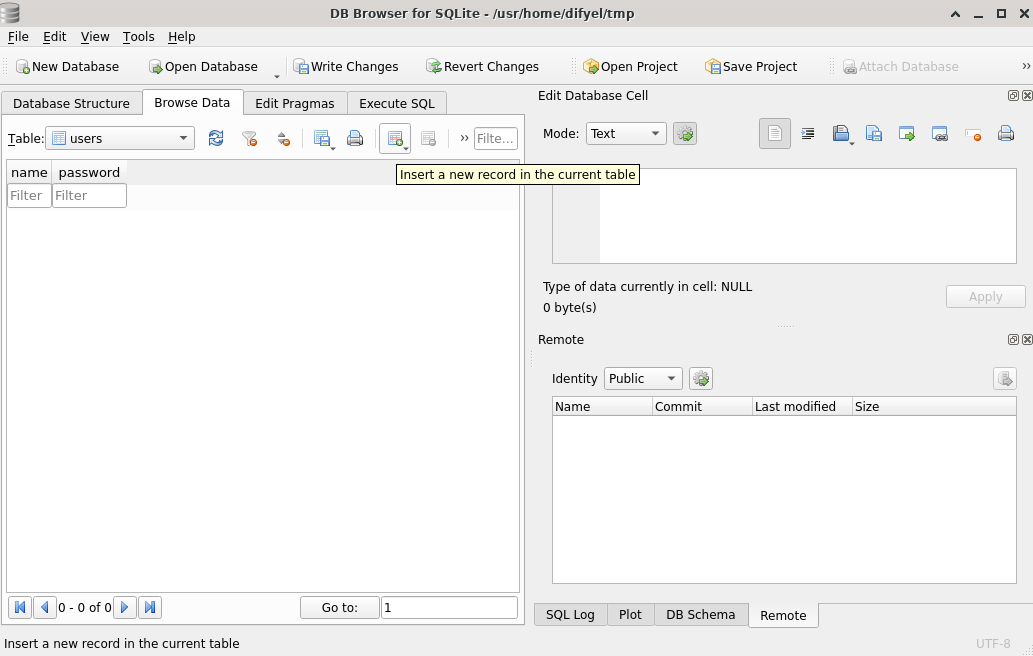Sort by the password column header
Image resolution: width=1033 pixels, height=656 pixels.
click(89, 173)
